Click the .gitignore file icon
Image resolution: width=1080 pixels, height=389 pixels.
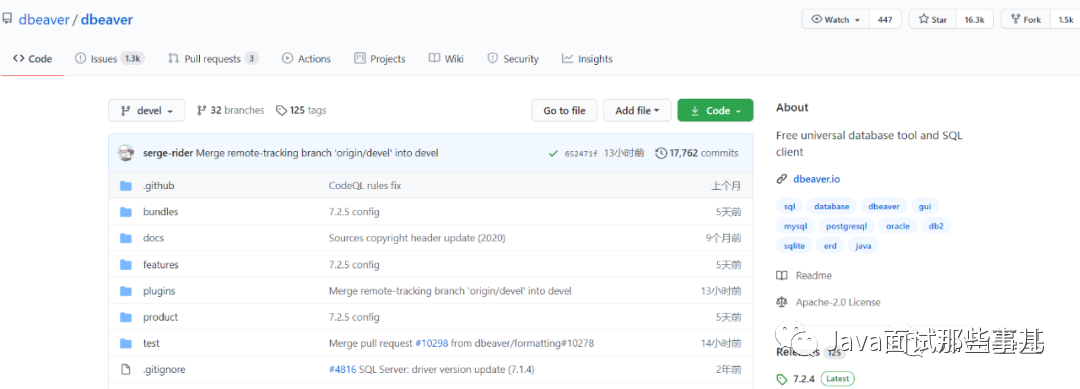point(125,370)
